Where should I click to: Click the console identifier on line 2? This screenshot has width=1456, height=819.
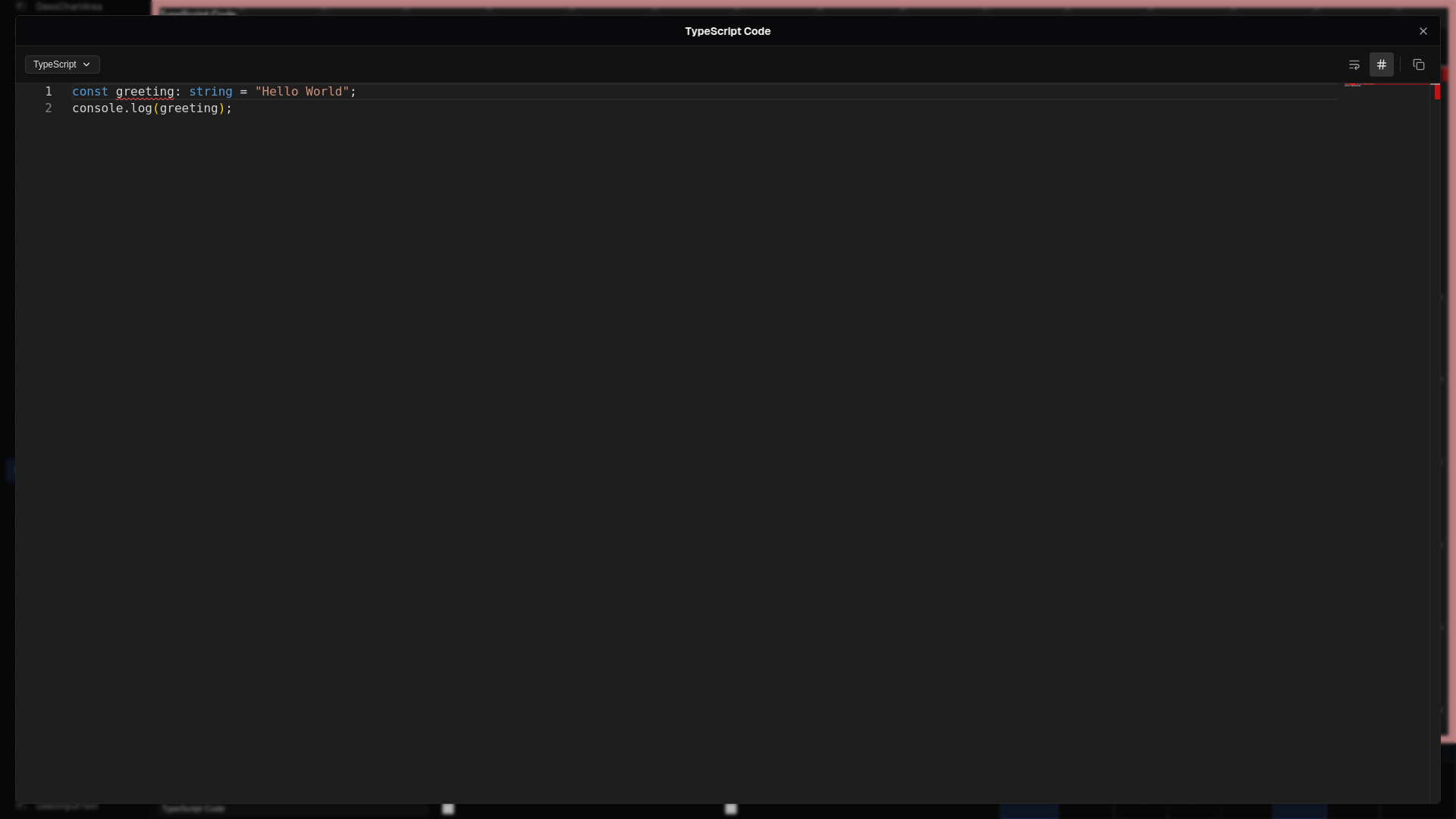click(x=97, y=108)
